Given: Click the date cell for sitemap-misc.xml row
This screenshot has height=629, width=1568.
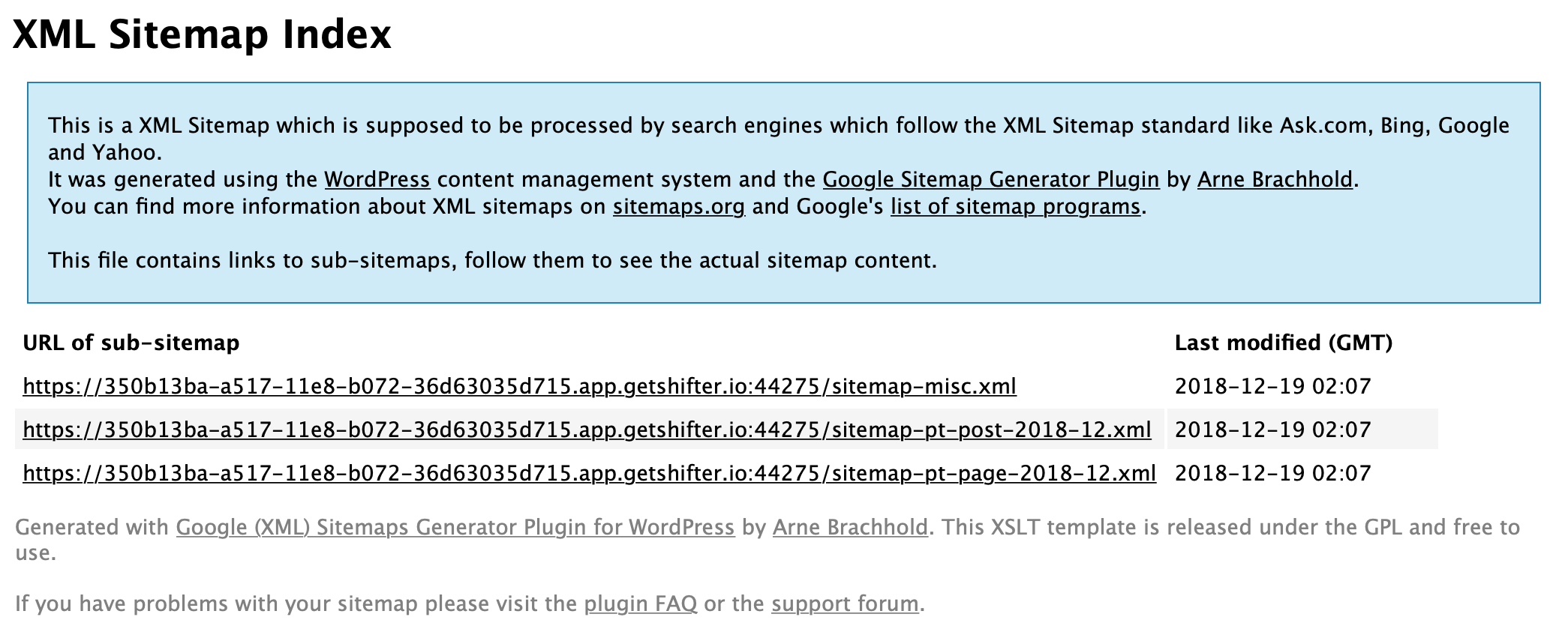Looking at the screenshot, I should point(1272,386).
